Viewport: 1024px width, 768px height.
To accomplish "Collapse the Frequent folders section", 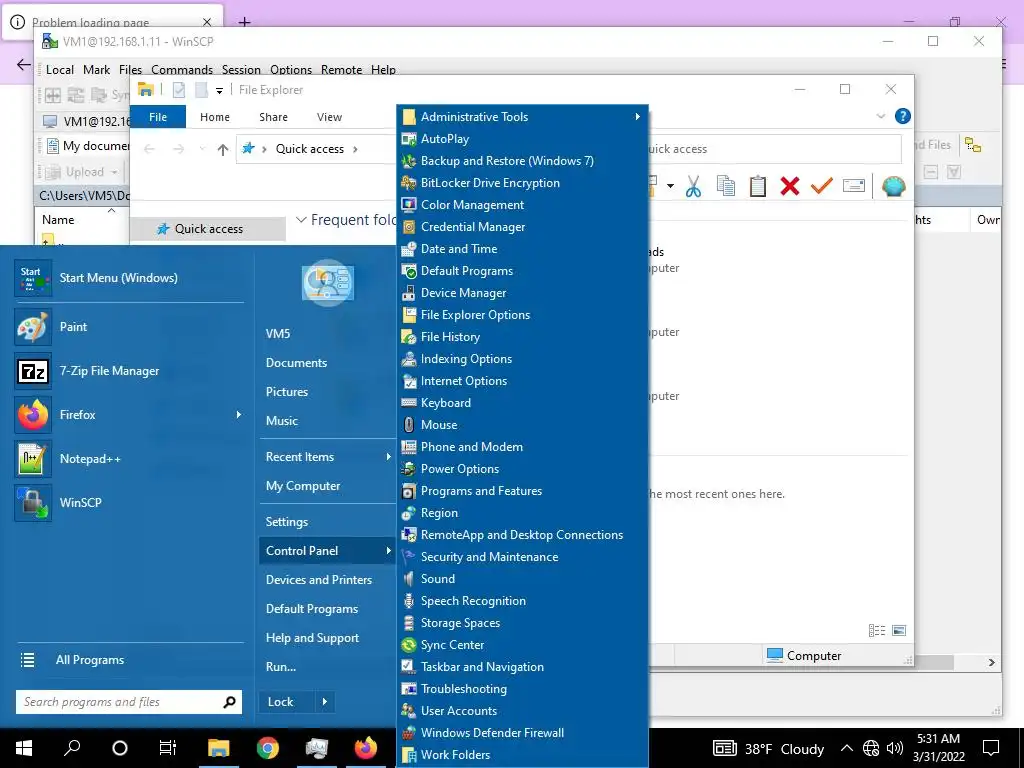I will pyautogui.click(x=301, y=220).
